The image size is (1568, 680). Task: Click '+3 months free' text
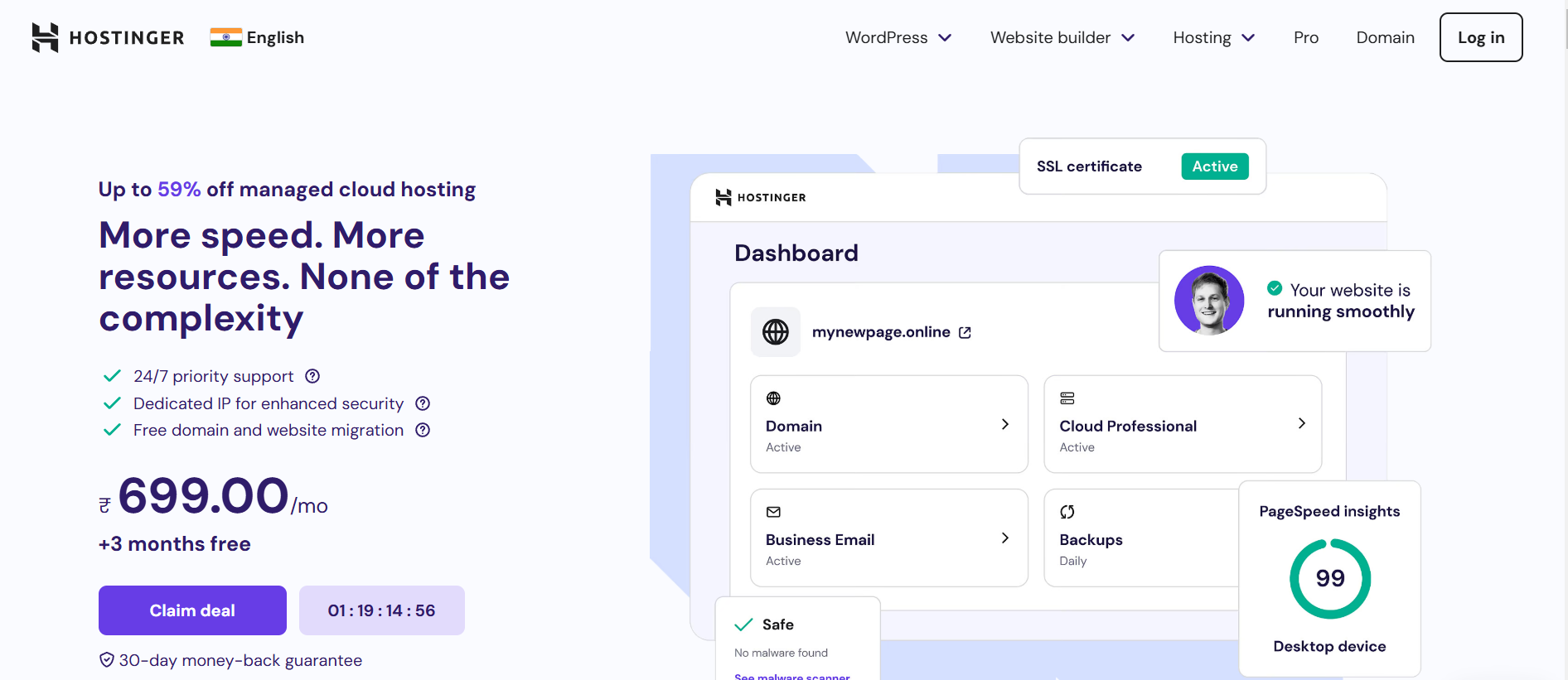point(175,544)
